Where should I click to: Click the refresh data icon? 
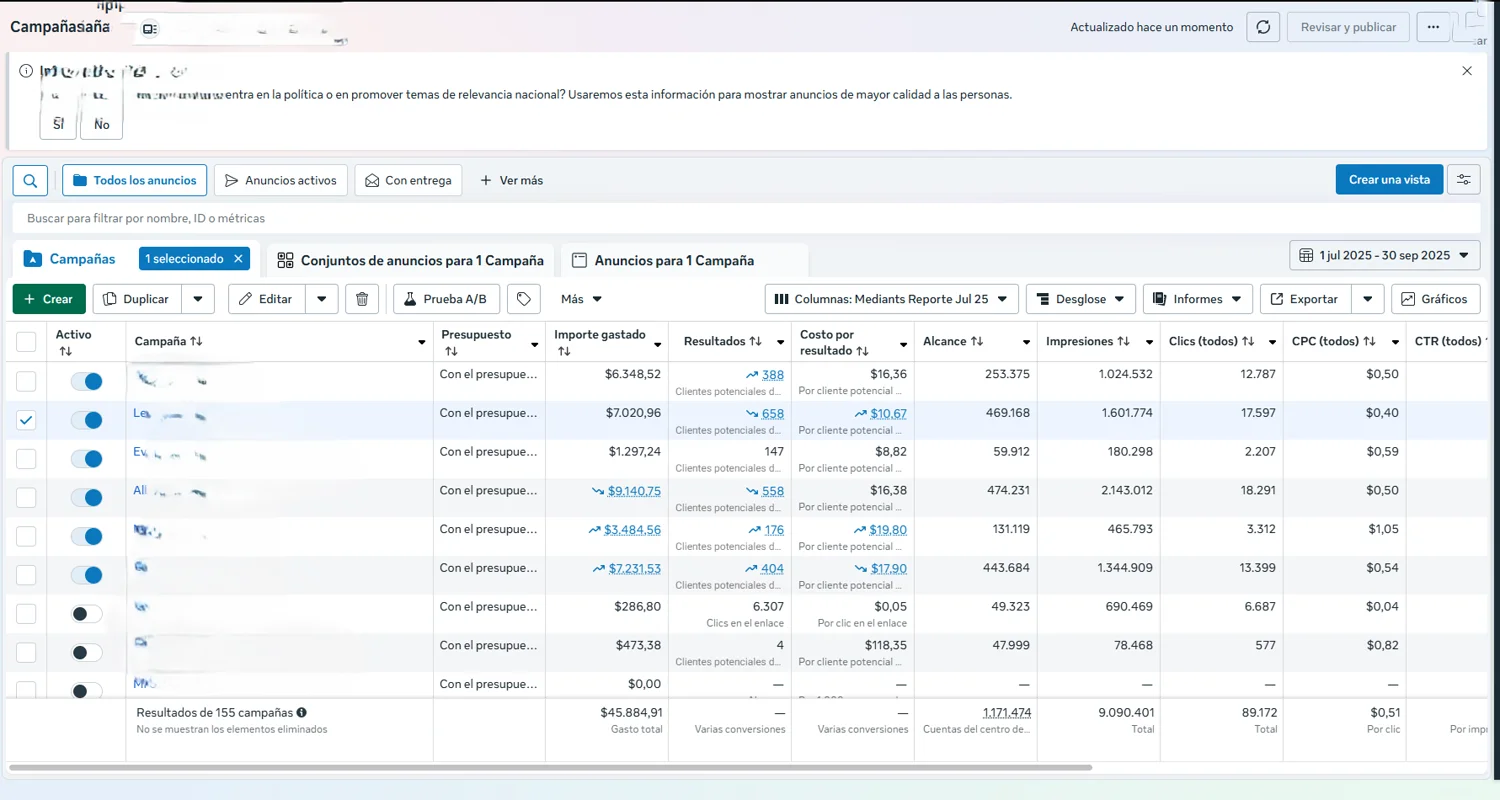coord(1263,27)
